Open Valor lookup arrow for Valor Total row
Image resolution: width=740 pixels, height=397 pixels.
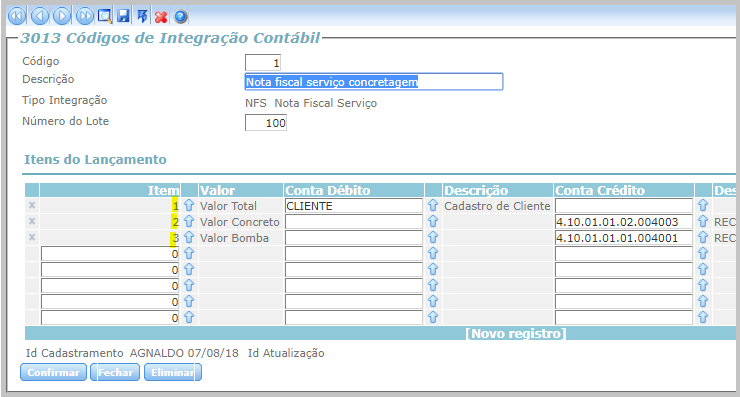189,205
